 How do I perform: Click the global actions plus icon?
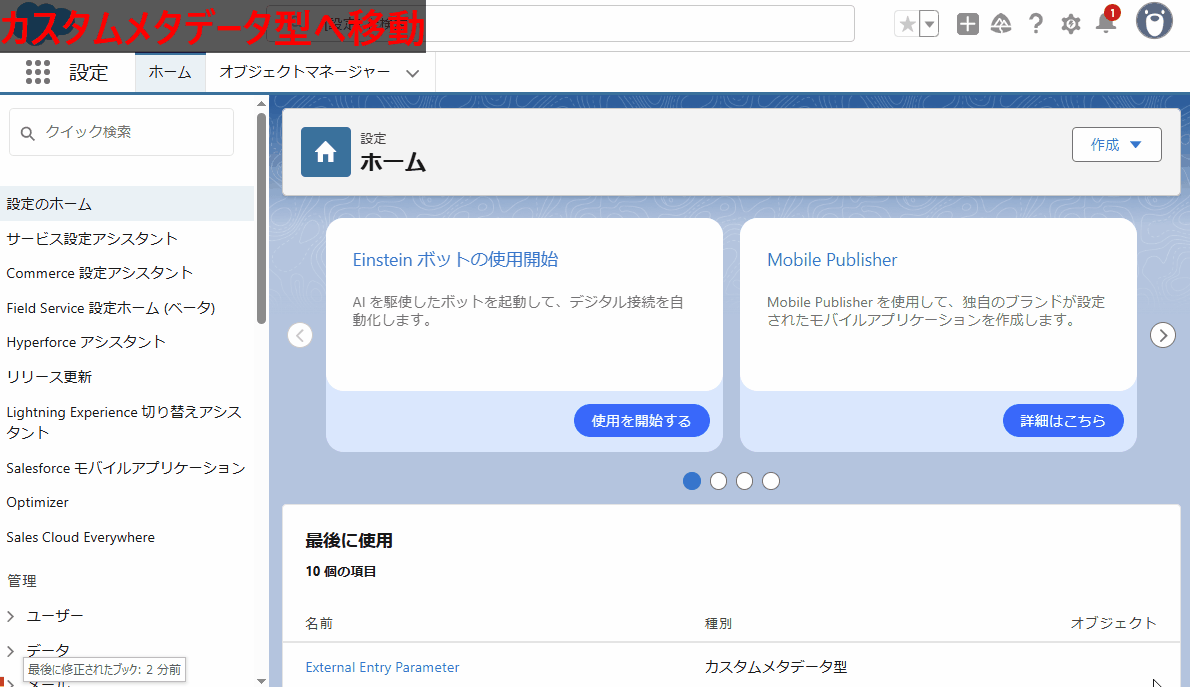(x=968, y=24)
